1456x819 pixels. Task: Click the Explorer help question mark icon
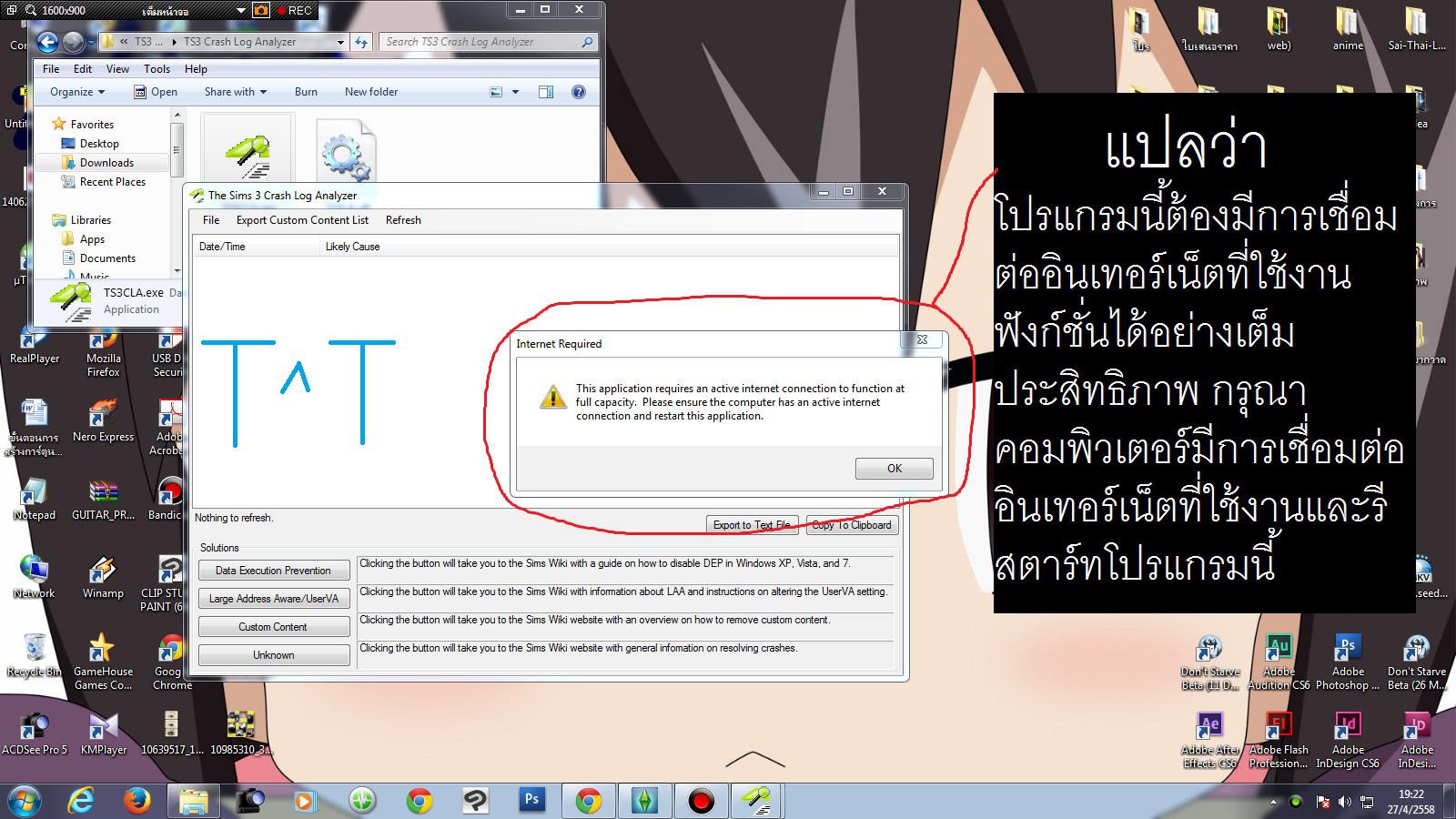tap(578, 92)
